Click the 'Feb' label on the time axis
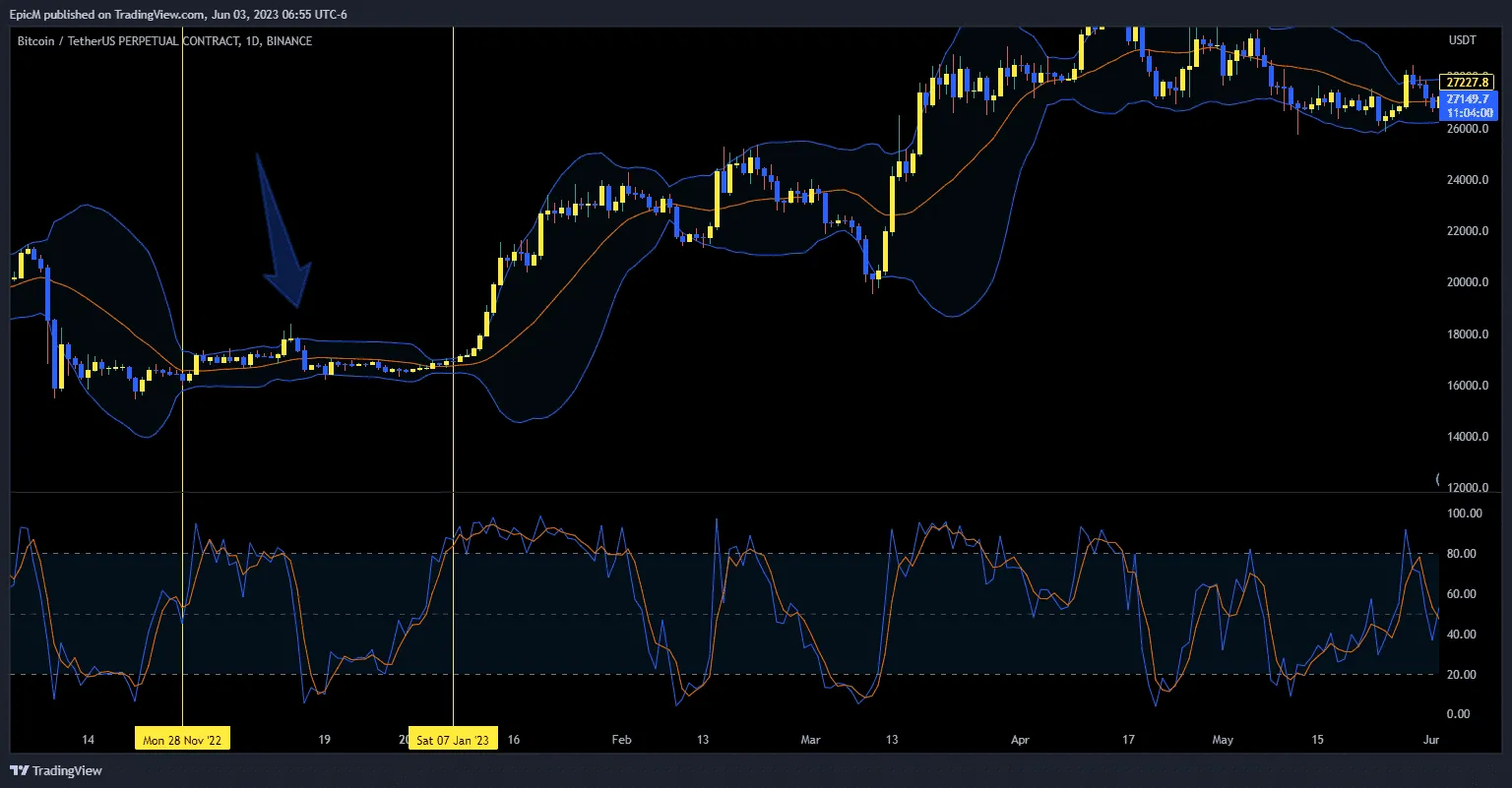The width and height of the screenshot is (1512, 788). click(x=621, y=739)
